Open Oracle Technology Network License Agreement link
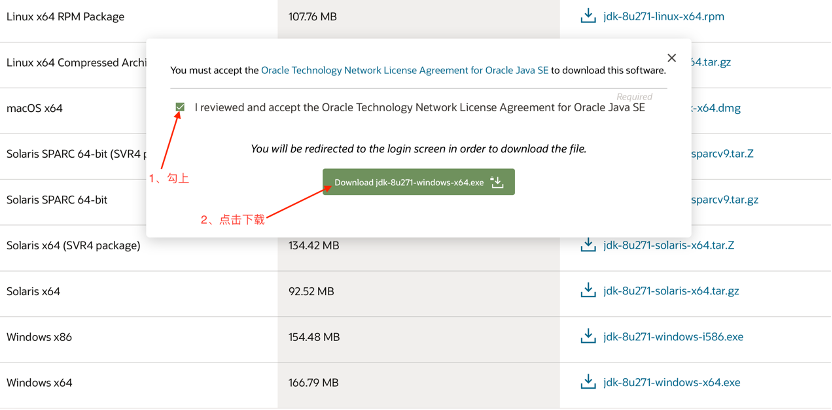 point(404,71)
